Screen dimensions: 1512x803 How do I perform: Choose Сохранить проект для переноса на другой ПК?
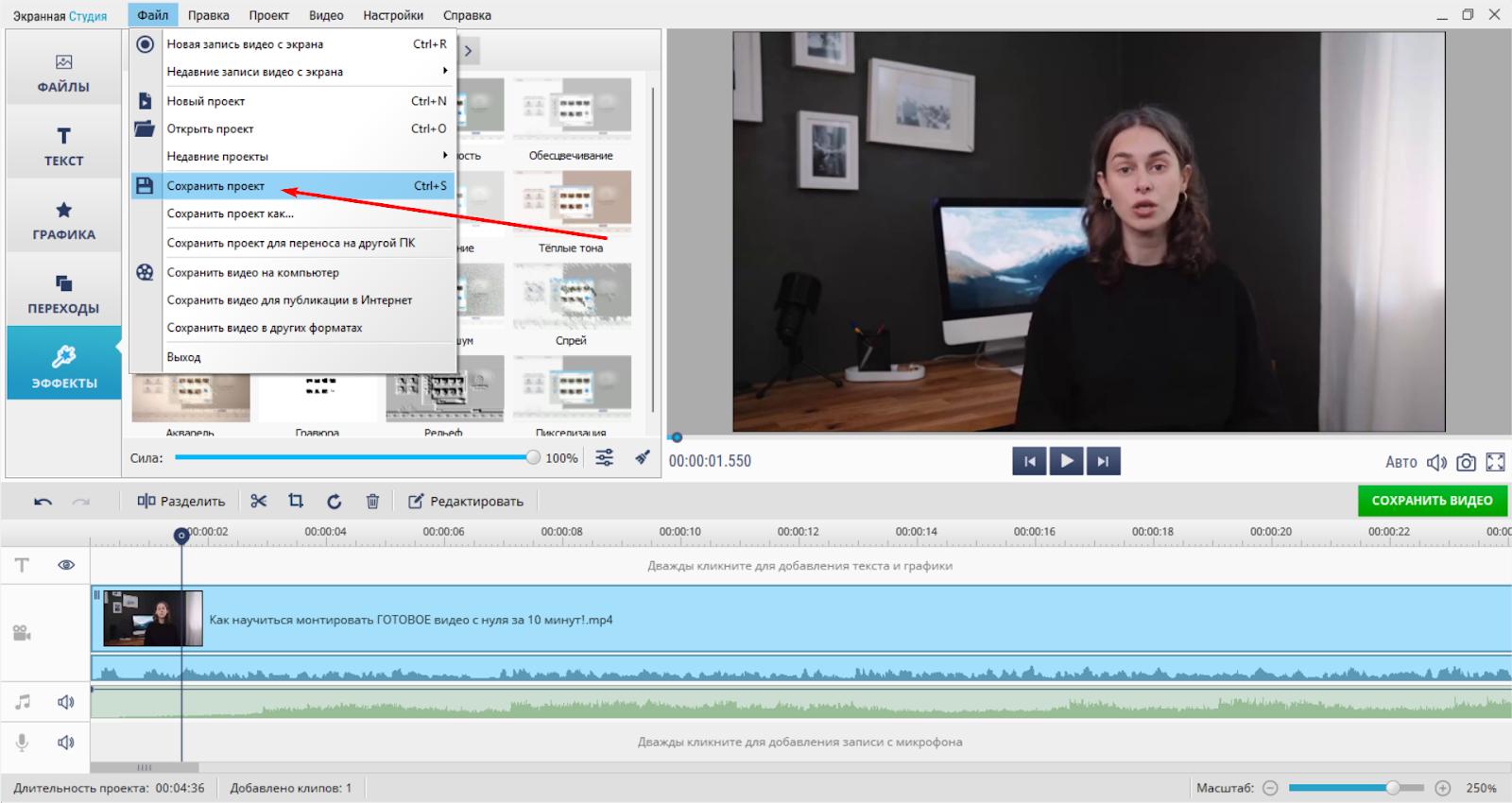point(293,243)
